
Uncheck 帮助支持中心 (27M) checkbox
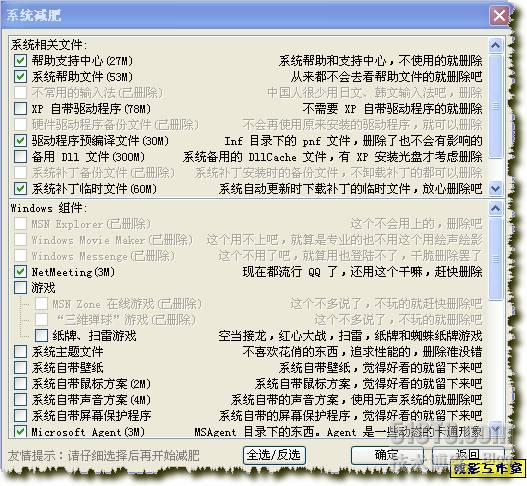coord(20,60)
